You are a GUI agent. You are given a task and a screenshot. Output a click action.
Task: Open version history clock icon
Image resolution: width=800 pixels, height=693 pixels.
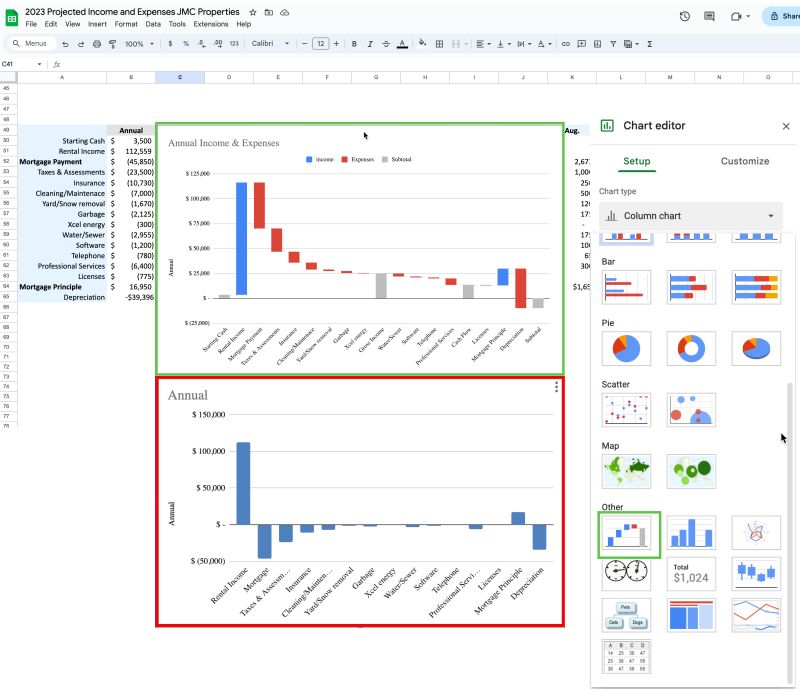[684, 16]
